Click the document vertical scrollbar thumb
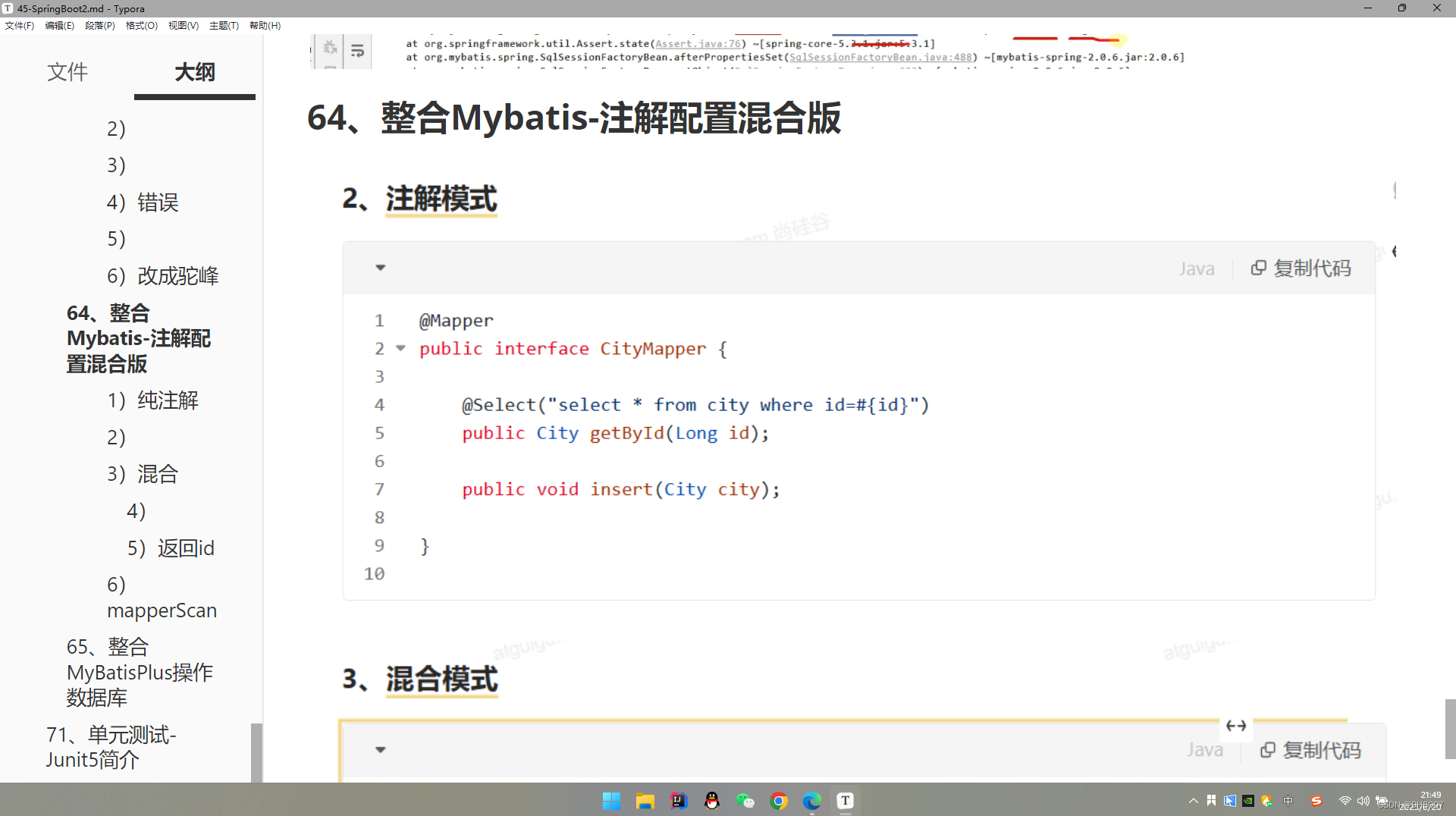 [x=1450, y=729]
